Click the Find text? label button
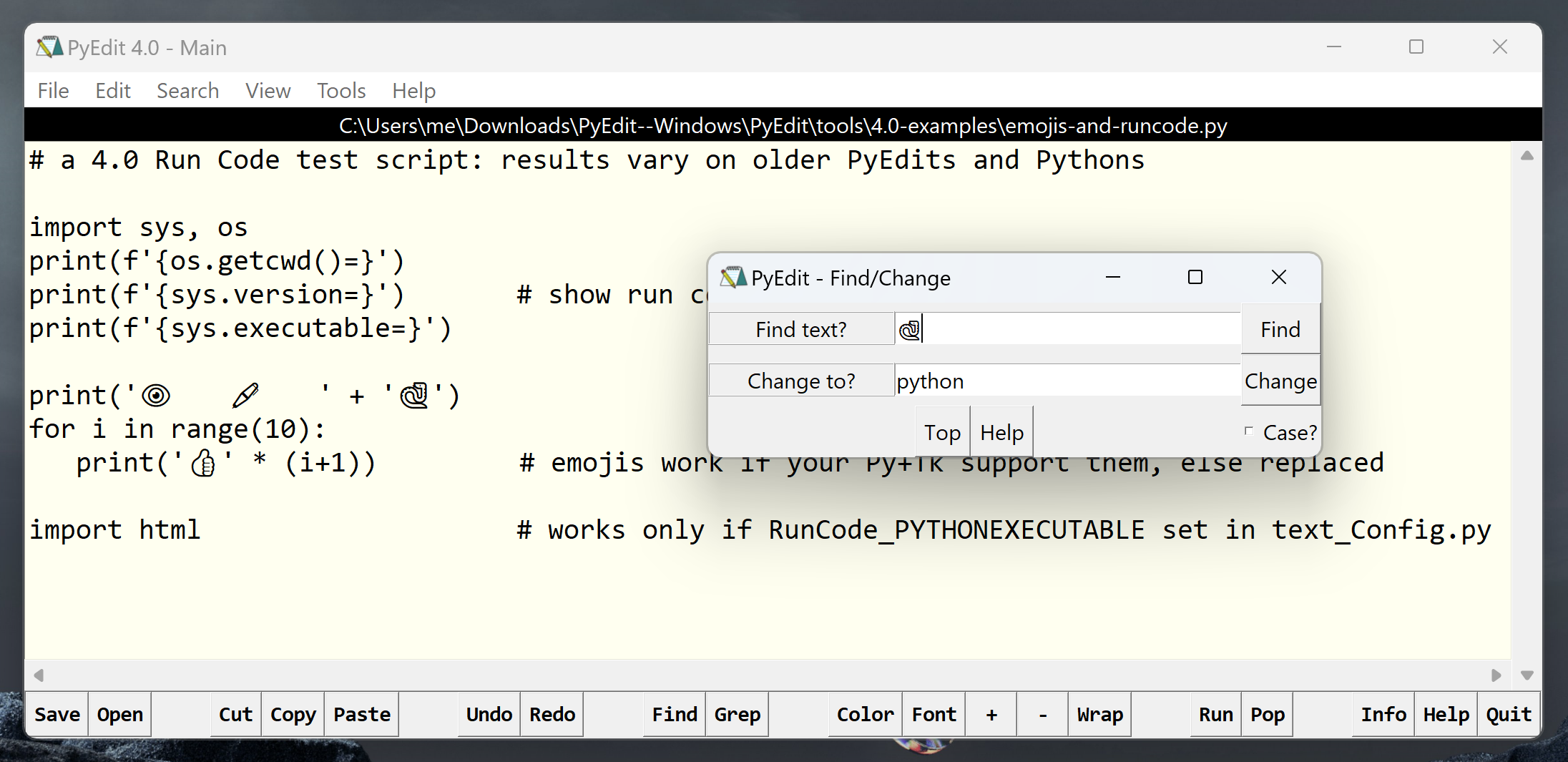Screen dimensions: 1568x762 (801, 329)
